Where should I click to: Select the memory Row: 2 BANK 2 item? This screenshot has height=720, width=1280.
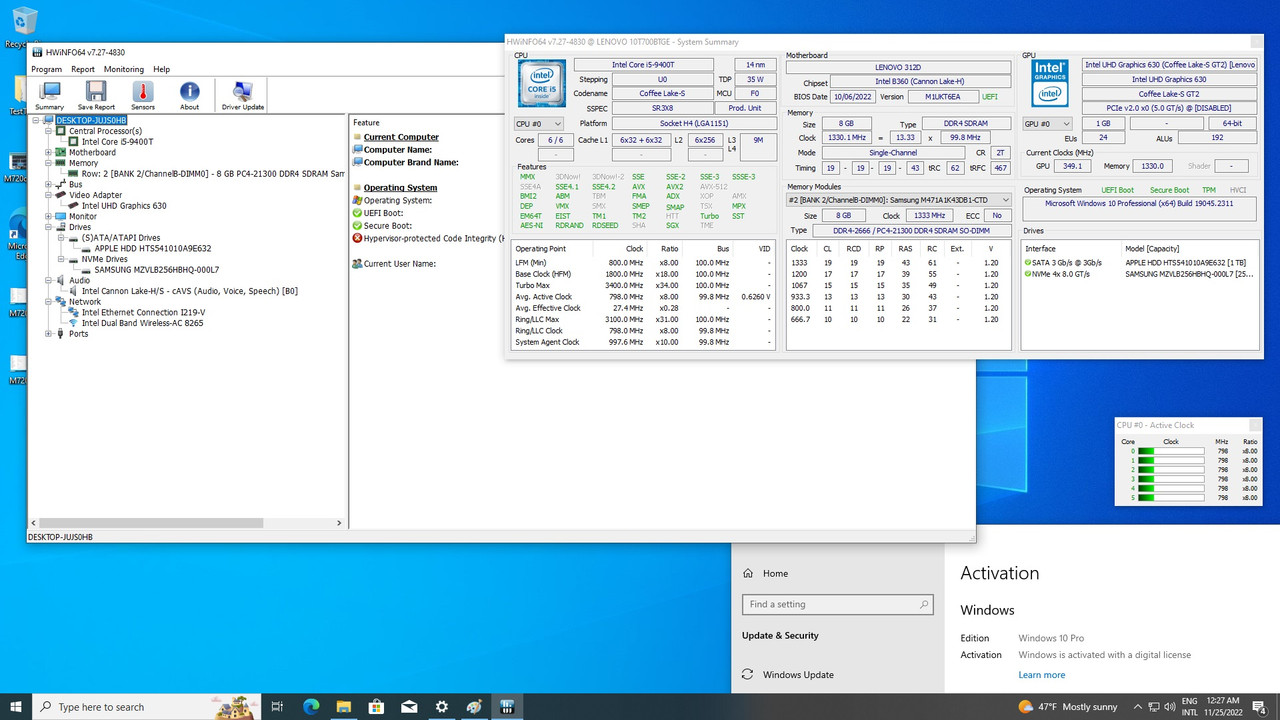212,174
